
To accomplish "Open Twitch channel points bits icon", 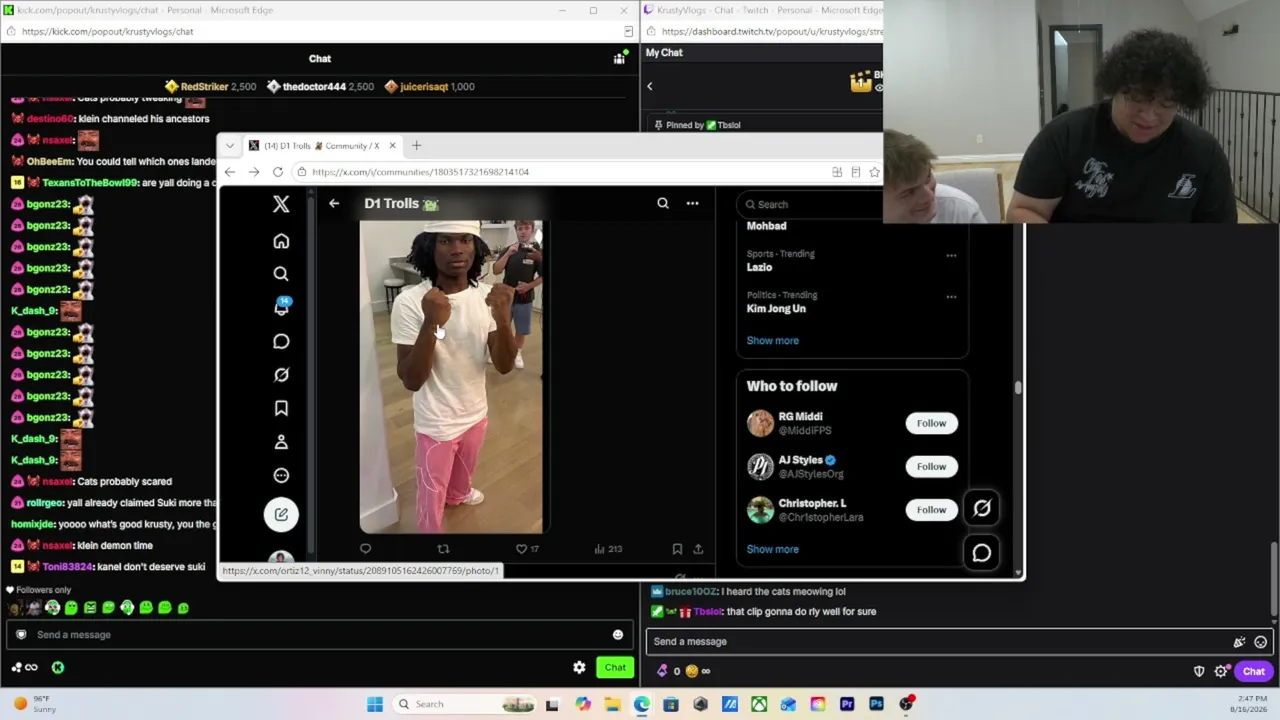I will (662, 671).
